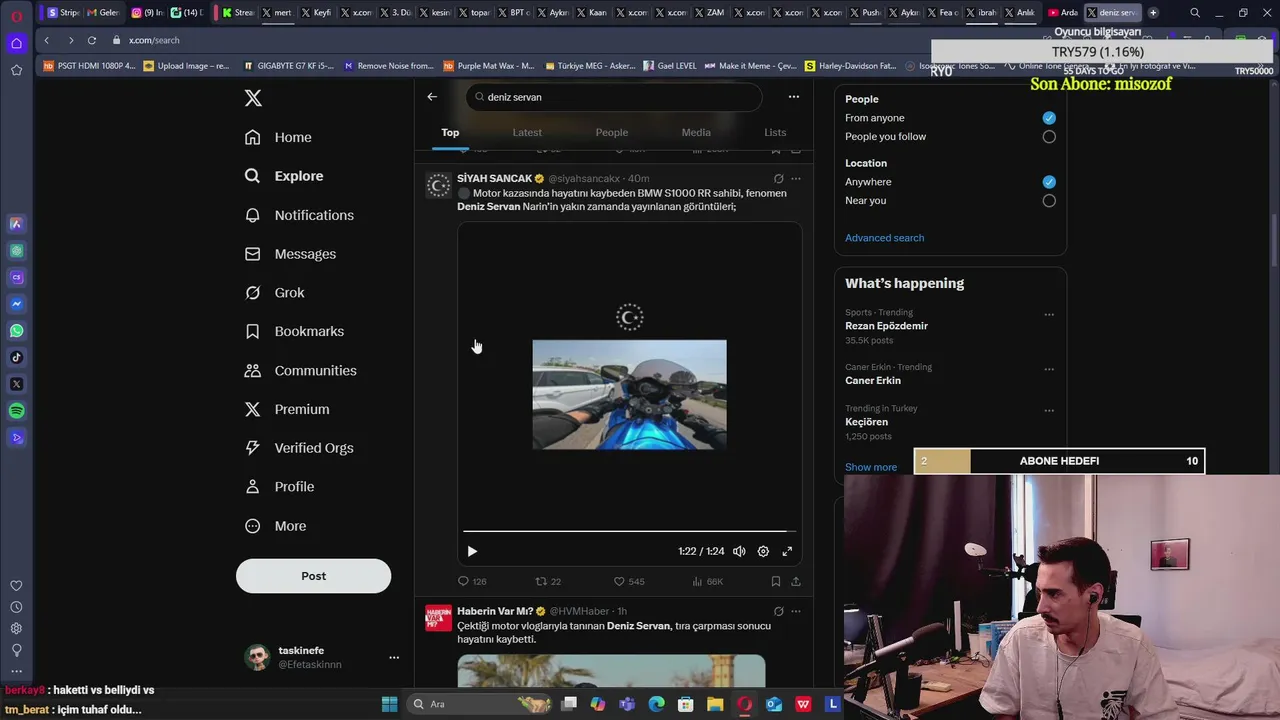Switch to Top results tab
The image size is (1280, 720).
tap(450, 132)
